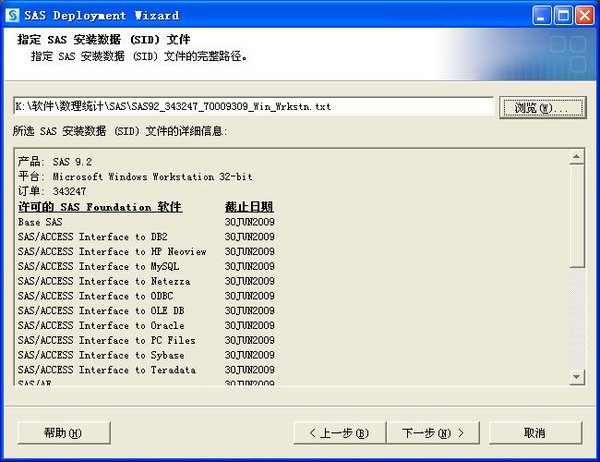The height and width of the screenshot is (462, 600).
Task: Focus the SID file path input field
Action: pos(253,106)
